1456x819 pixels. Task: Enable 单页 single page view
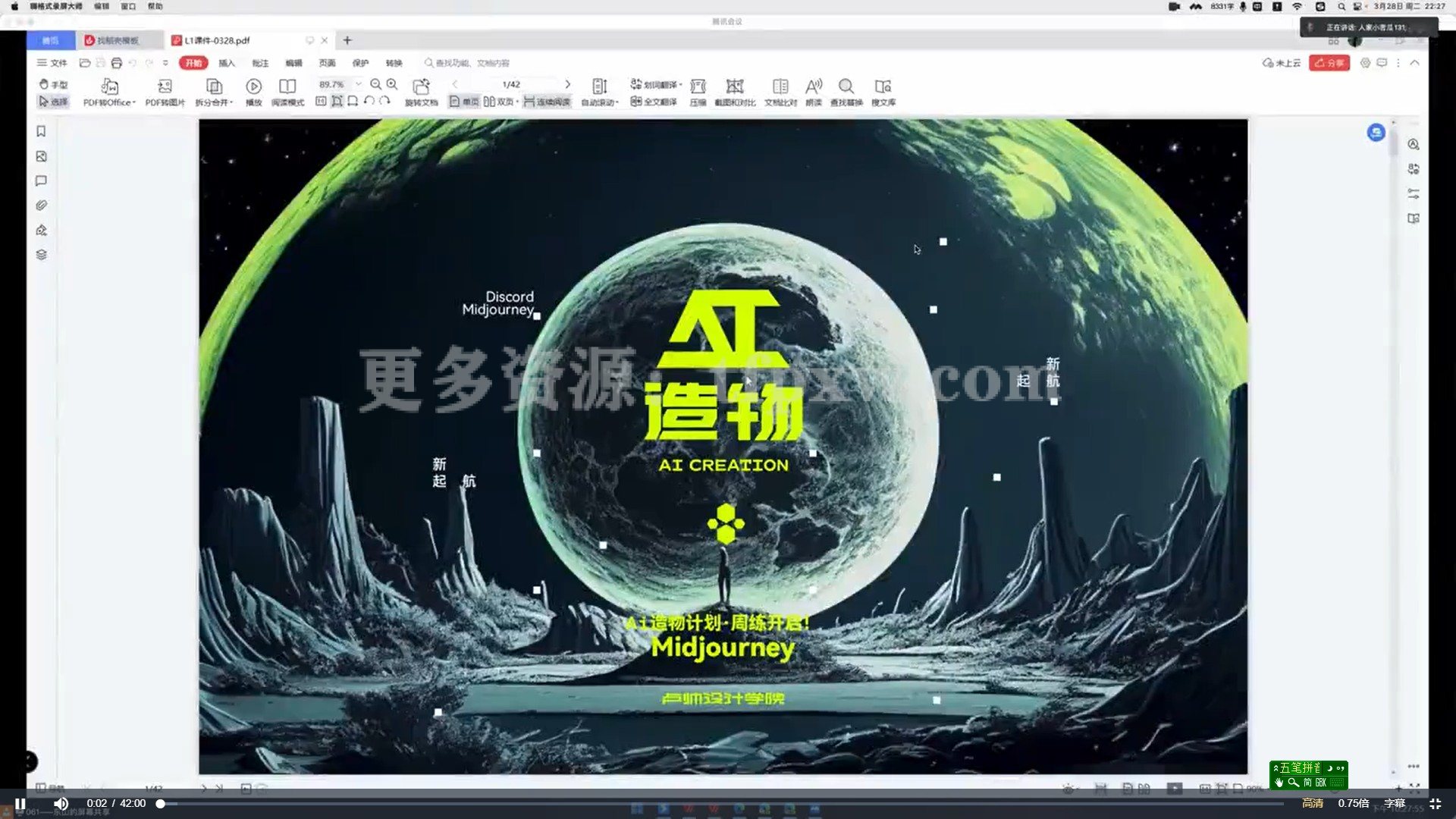point(464,102)
